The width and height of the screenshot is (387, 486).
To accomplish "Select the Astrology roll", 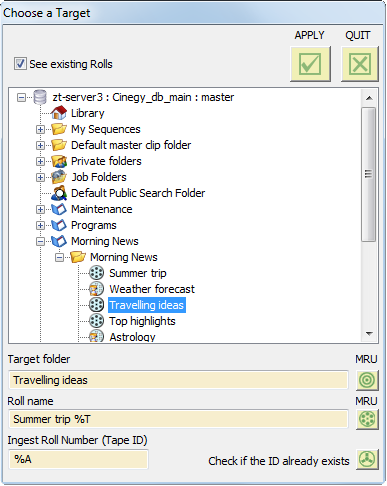I will (x=132, y=337).
